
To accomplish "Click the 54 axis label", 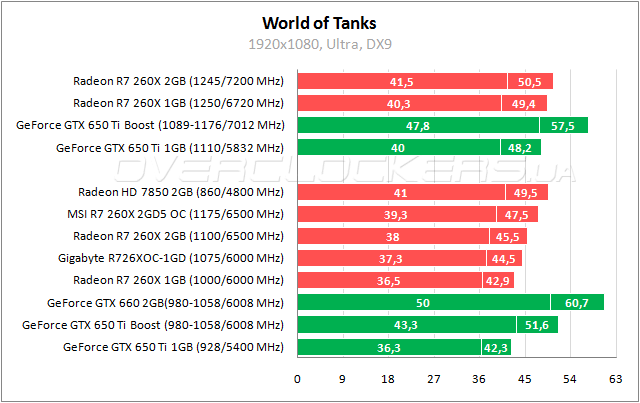I will 570,379.
